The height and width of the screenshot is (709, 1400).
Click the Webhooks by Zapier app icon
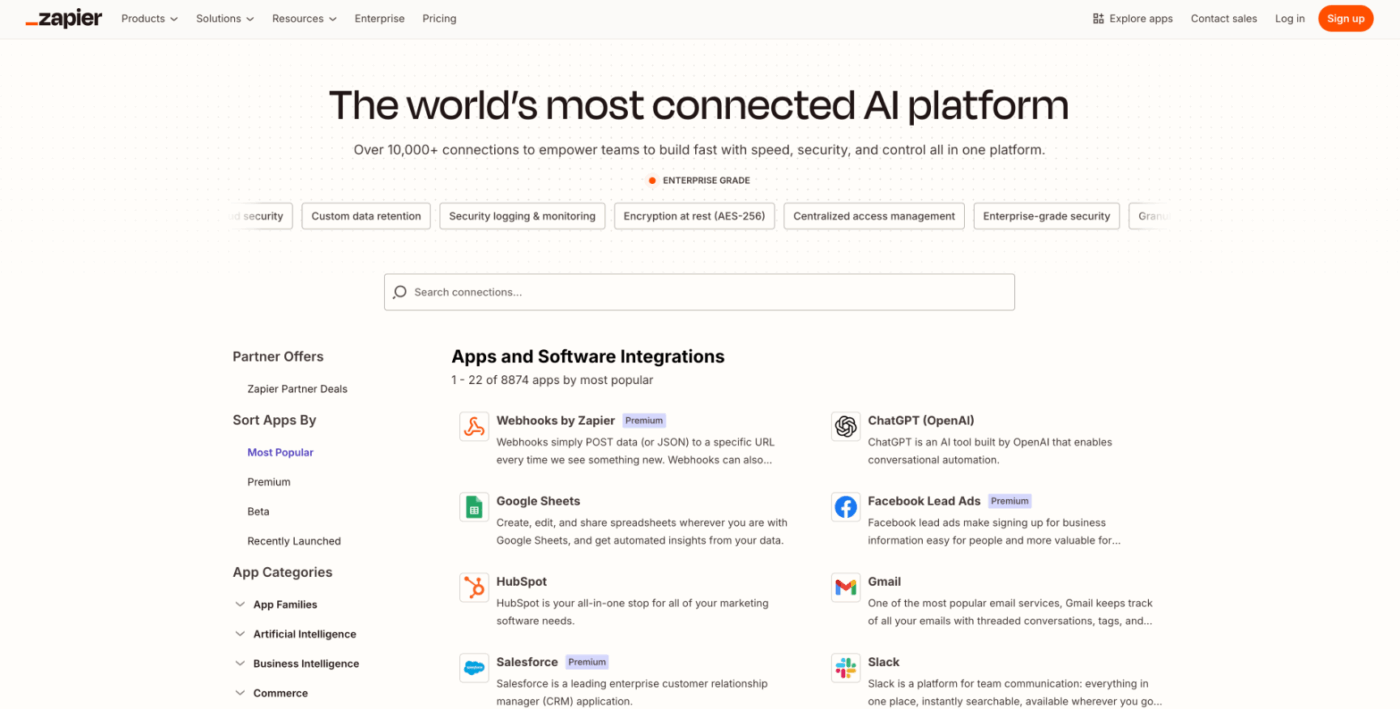click(x=473, y=426)
